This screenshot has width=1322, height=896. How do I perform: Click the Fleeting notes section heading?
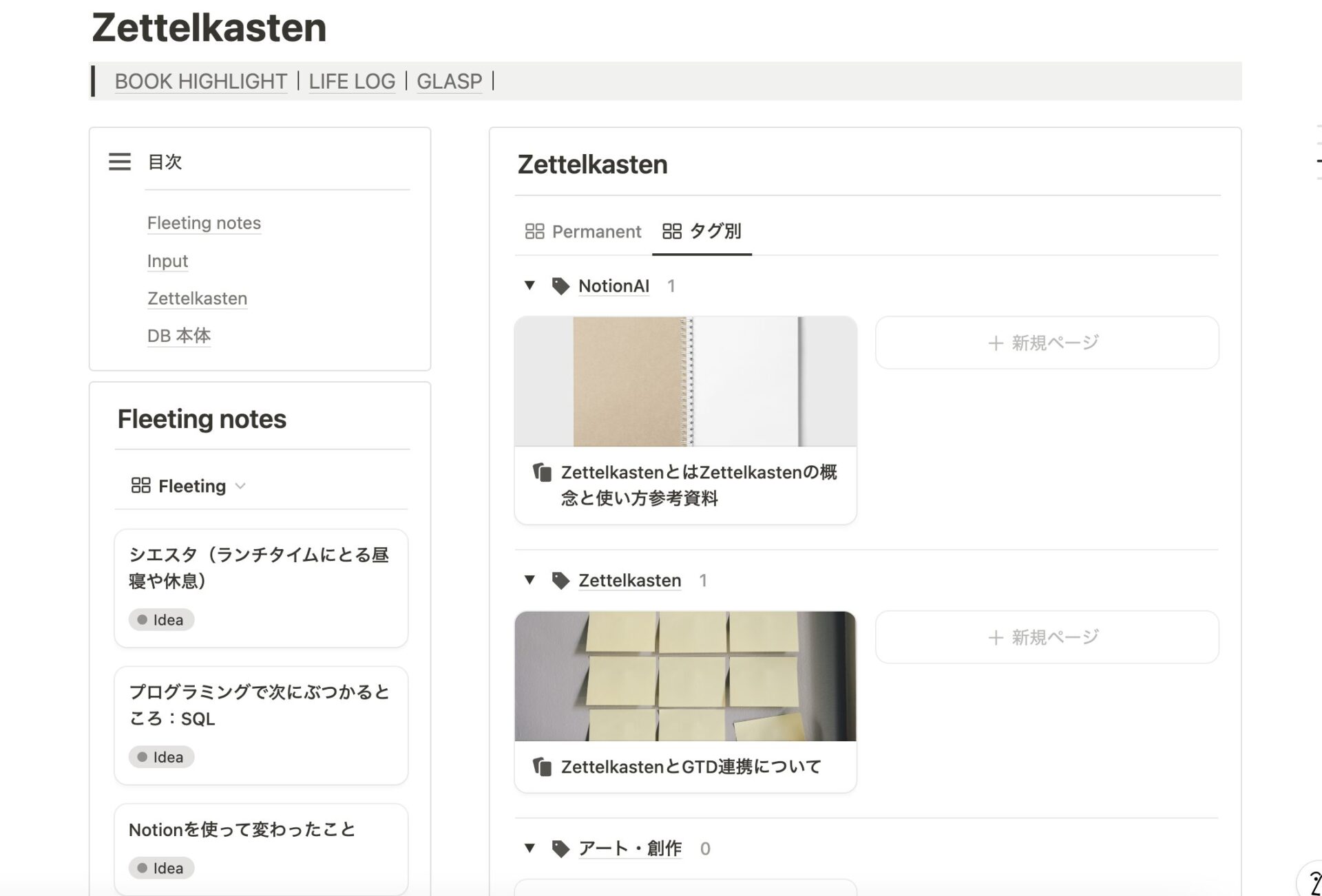pos(202,419)
